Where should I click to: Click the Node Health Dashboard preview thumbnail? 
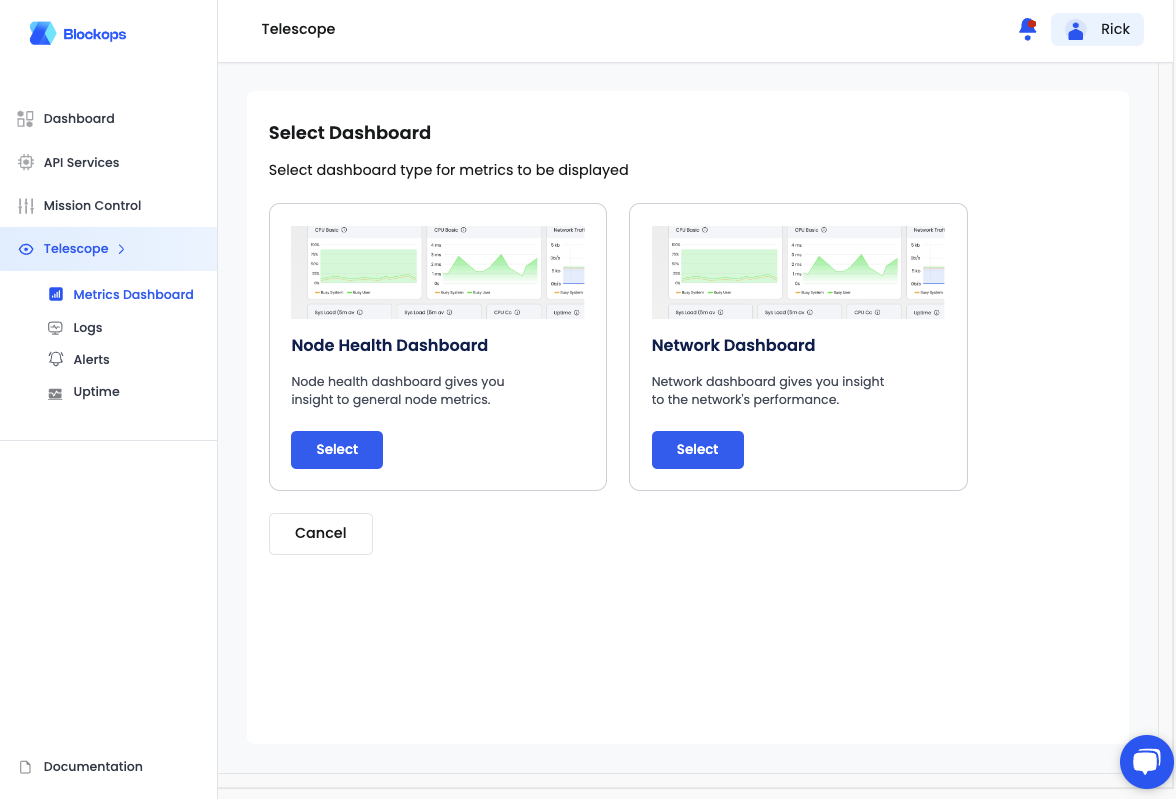click(x=437, y=272)
